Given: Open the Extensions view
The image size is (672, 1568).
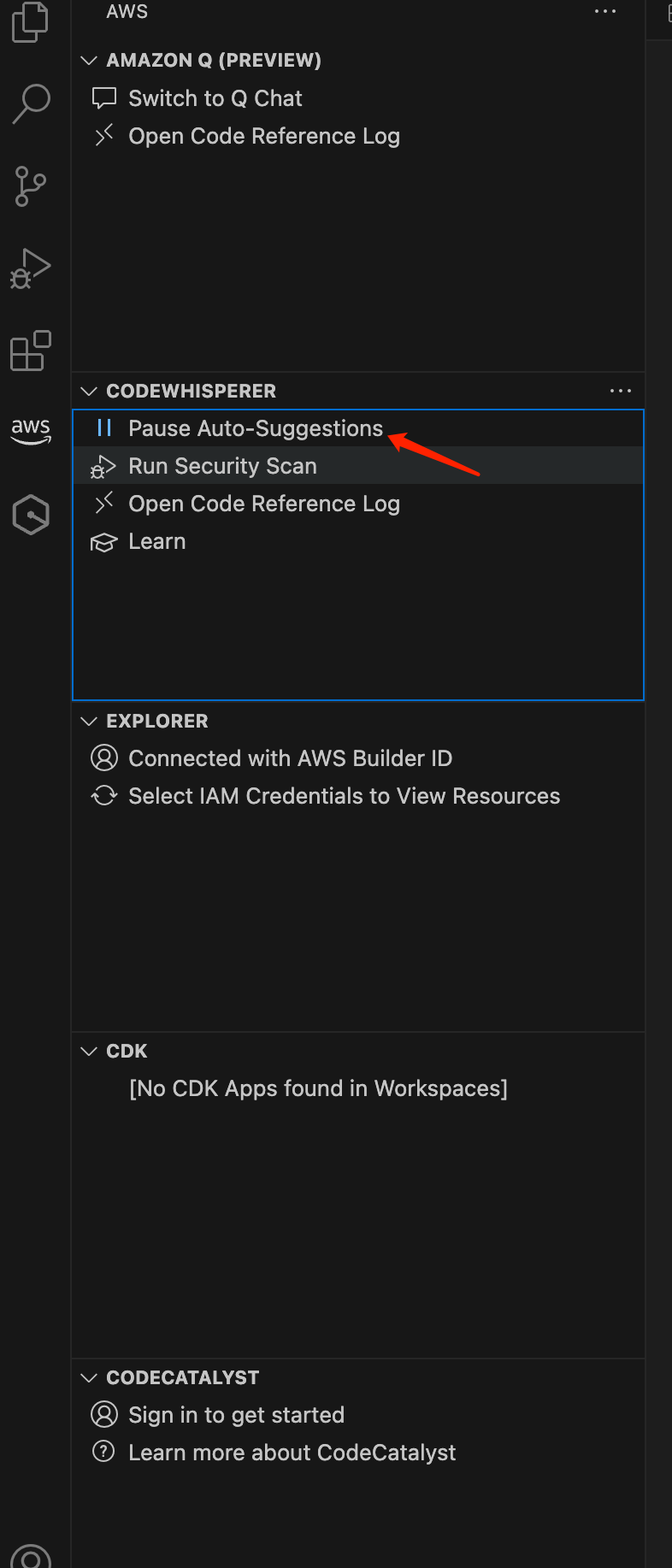Looking at the screenshot, I should (x=31, y=351).
